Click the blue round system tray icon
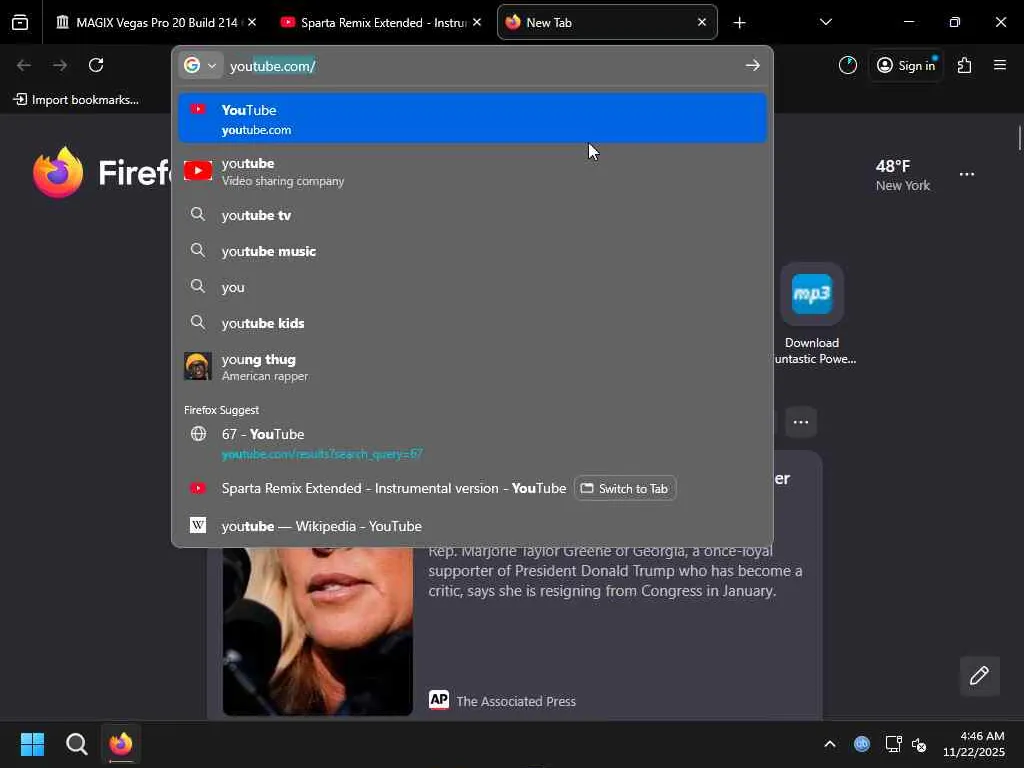Viewport: 1024px width, 768px height. (862, 744)
